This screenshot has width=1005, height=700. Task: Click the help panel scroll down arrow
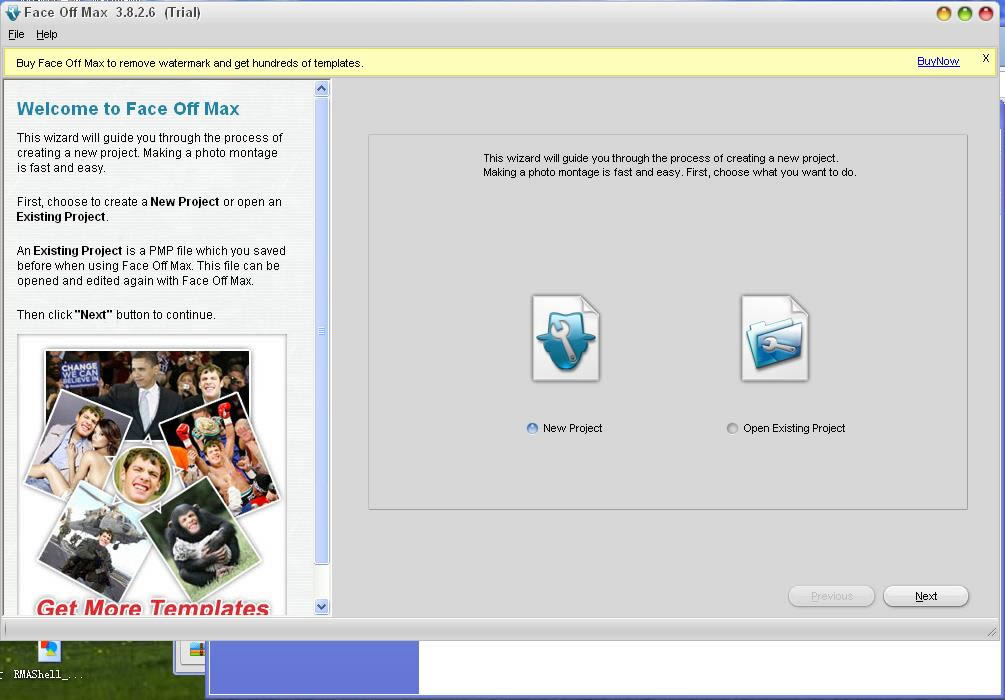[x=322, y=606]
